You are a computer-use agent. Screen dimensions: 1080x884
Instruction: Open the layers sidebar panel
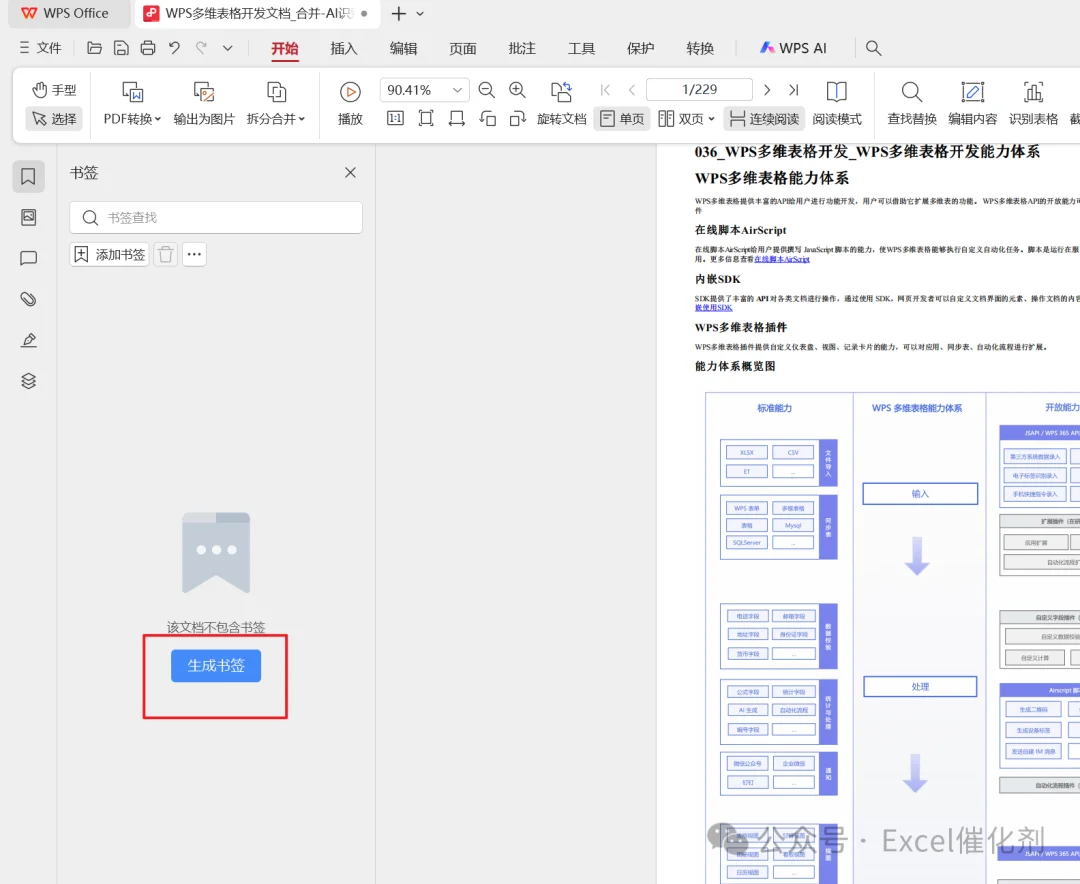pyautogui.click(x=28, y=381)
